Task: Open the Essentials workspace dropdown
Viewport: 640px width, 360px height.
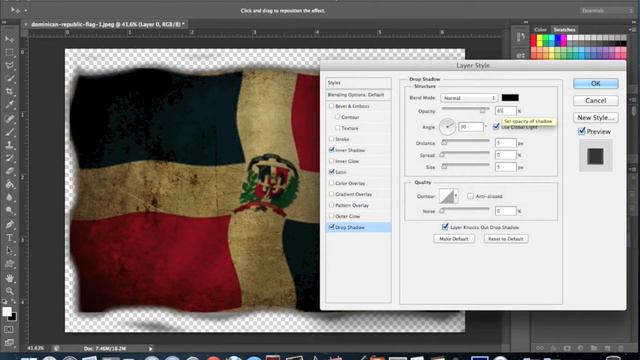Action: click(606, 11)
